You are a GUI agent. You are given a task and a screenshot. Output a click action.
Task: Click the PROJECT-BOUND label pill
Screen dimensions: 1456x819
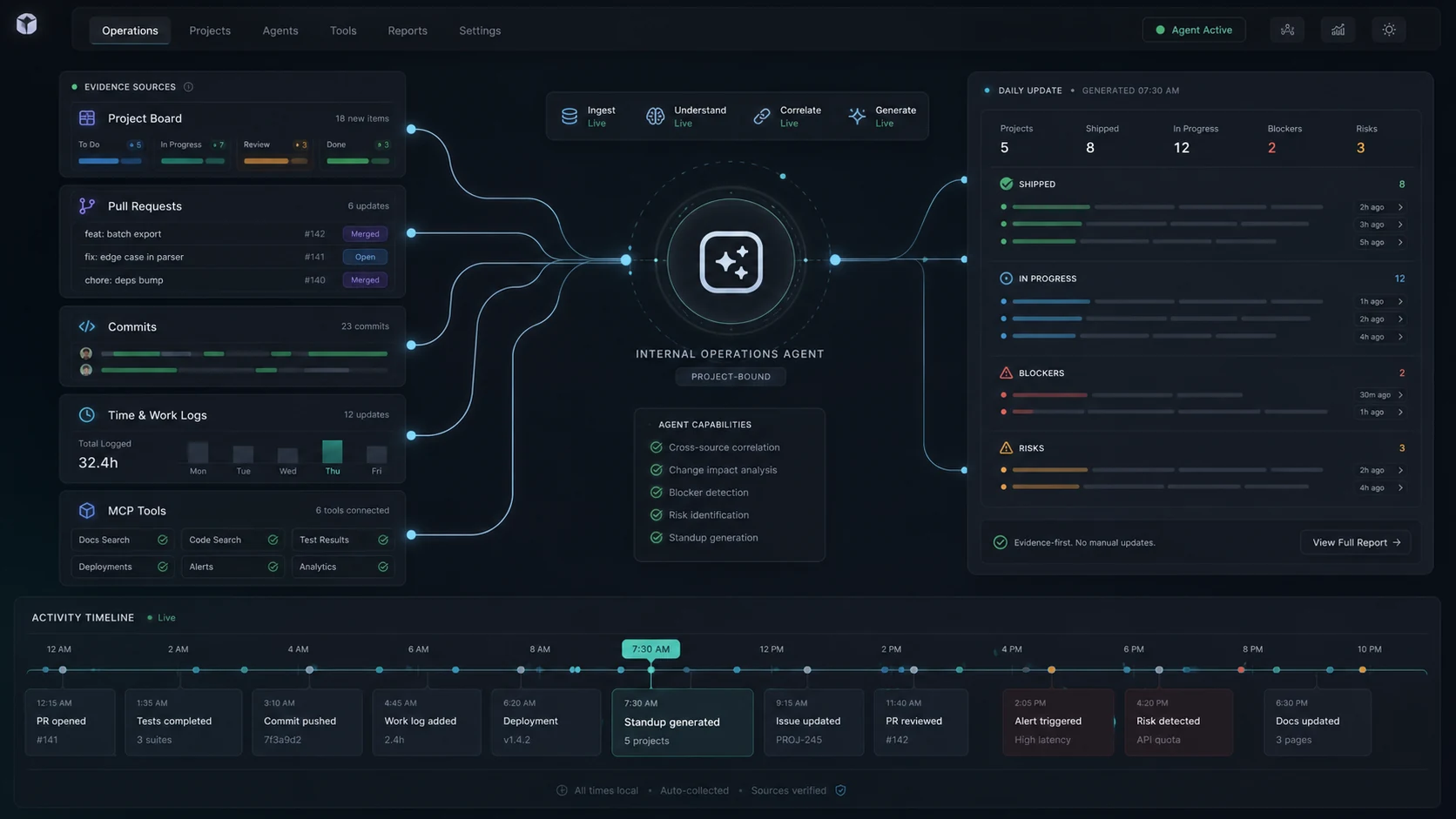(x=731, y=377)
